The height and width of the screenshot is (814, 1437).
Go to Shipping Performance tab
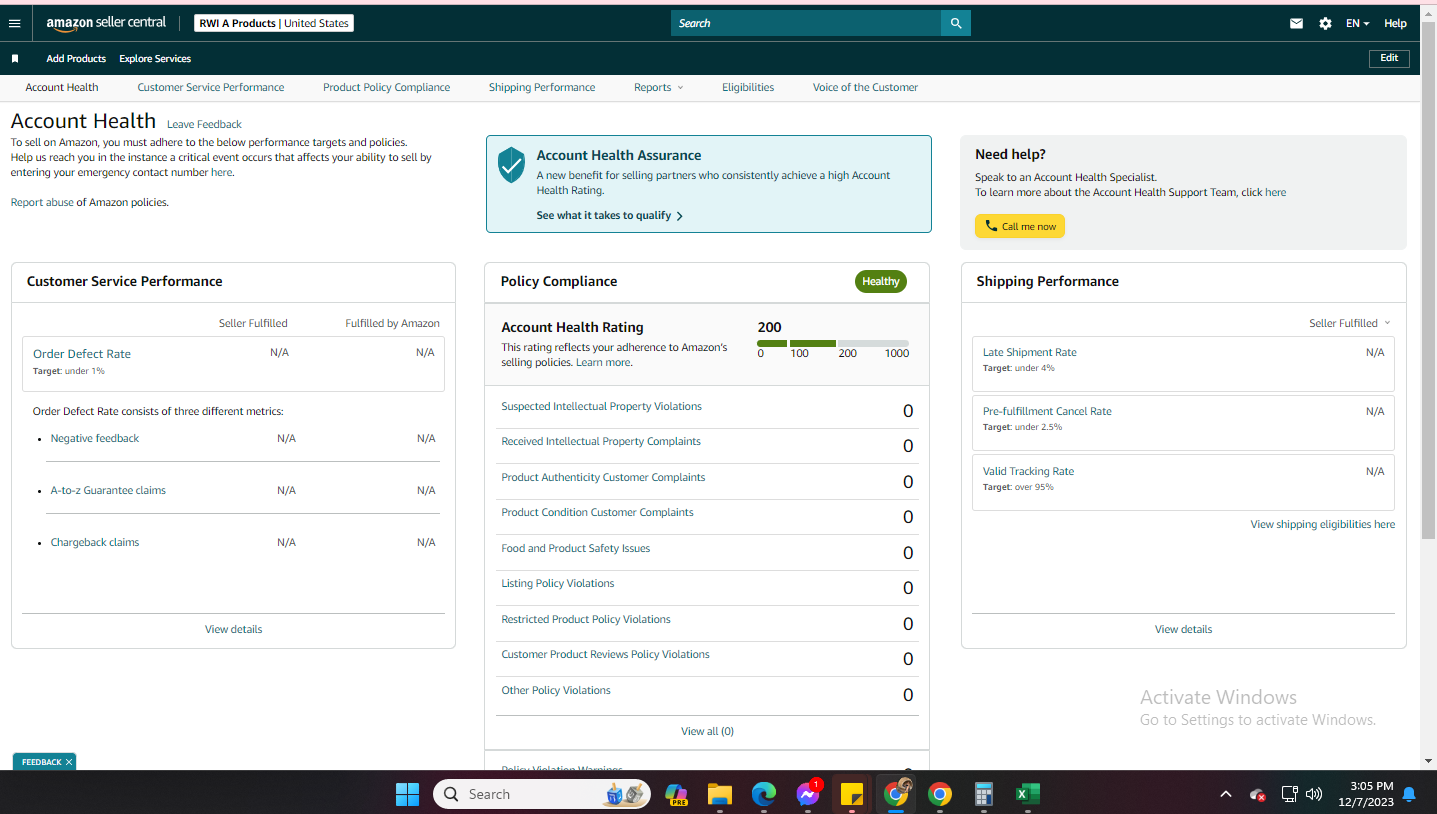[x=542, y=87]
